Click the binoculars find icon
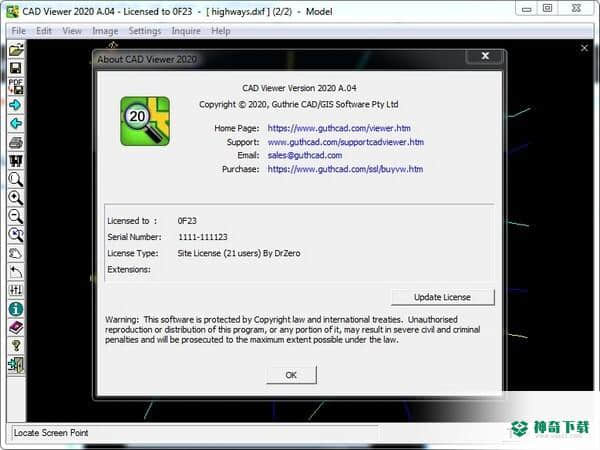This screenshot has width=600, height=450. (16, 161)
